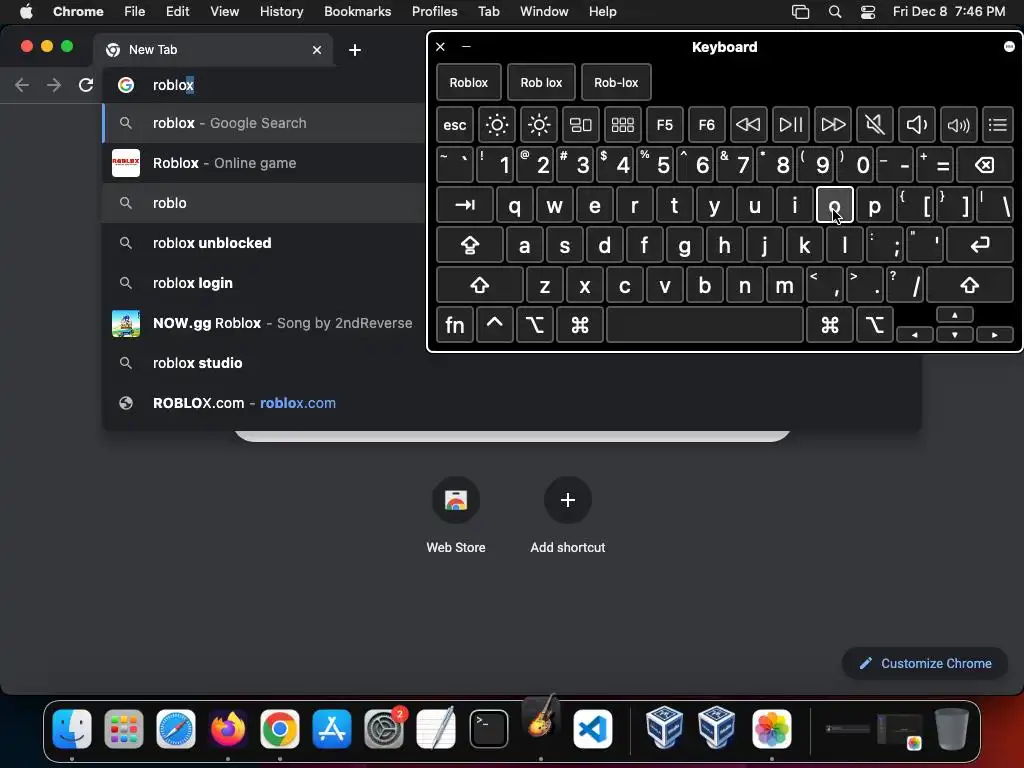
Task: Open Spotlight search in menu bar
Action: point(835,12)
